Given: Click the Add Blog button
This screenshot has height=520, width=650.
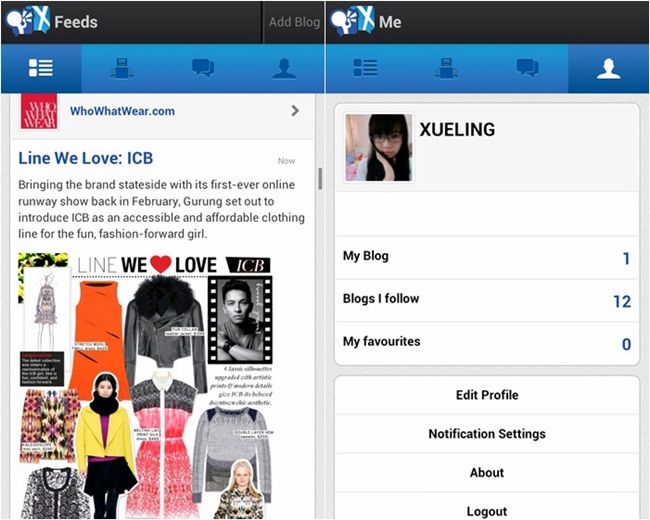Looking at the screenshot, I should coord(294,22).
